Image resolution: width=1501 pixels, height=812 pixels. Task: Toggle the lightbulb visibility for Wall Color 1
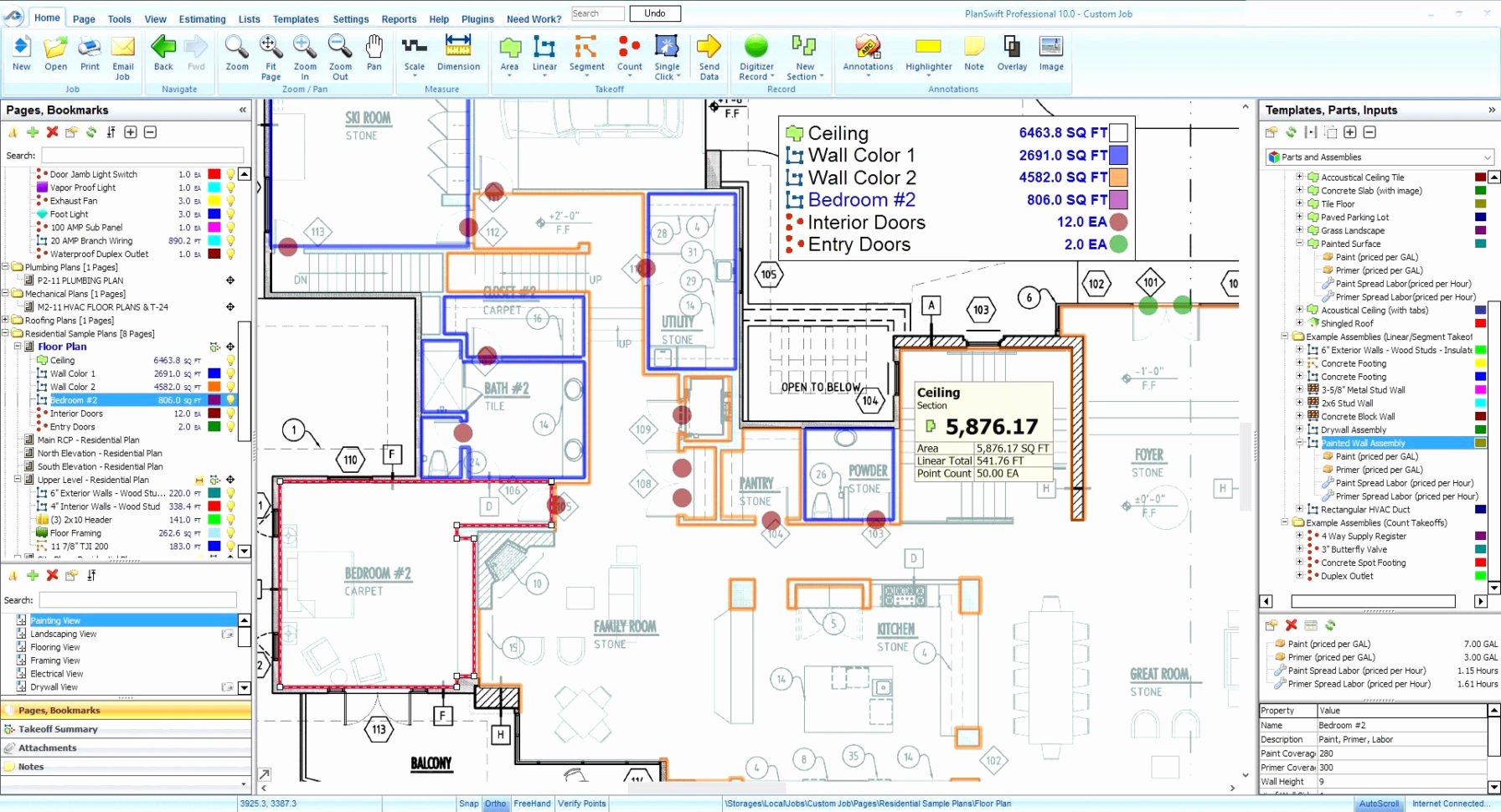[x=230, y=374]
